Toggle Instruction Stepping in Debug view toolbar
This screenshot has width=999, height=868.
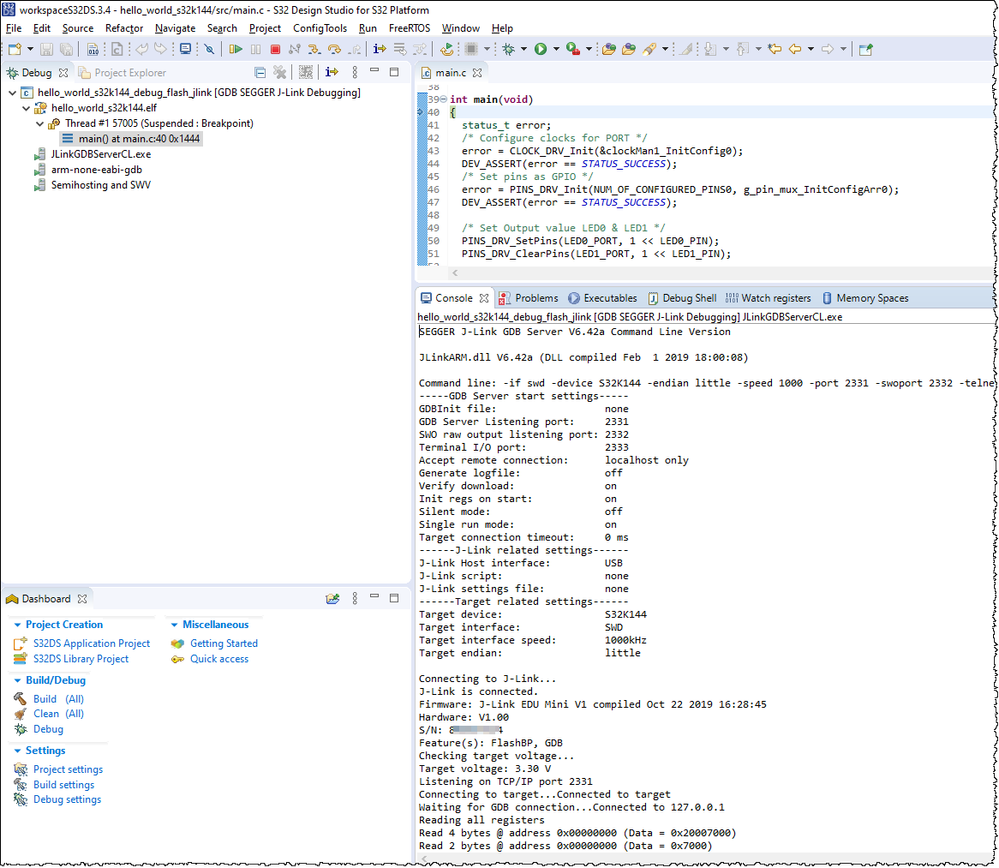pos(331,72)
